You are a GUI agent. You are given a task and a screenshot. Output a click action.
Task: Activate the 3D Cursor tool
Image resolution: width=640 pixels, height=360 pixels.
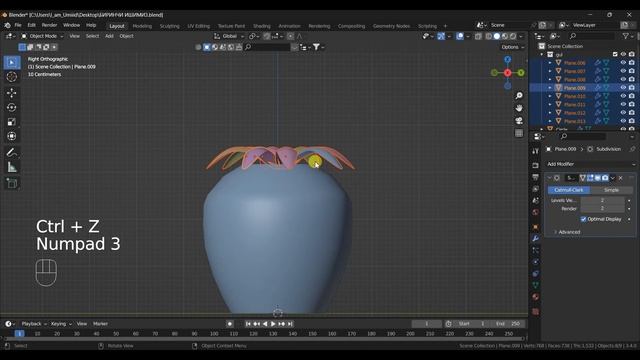coord(12,77)
